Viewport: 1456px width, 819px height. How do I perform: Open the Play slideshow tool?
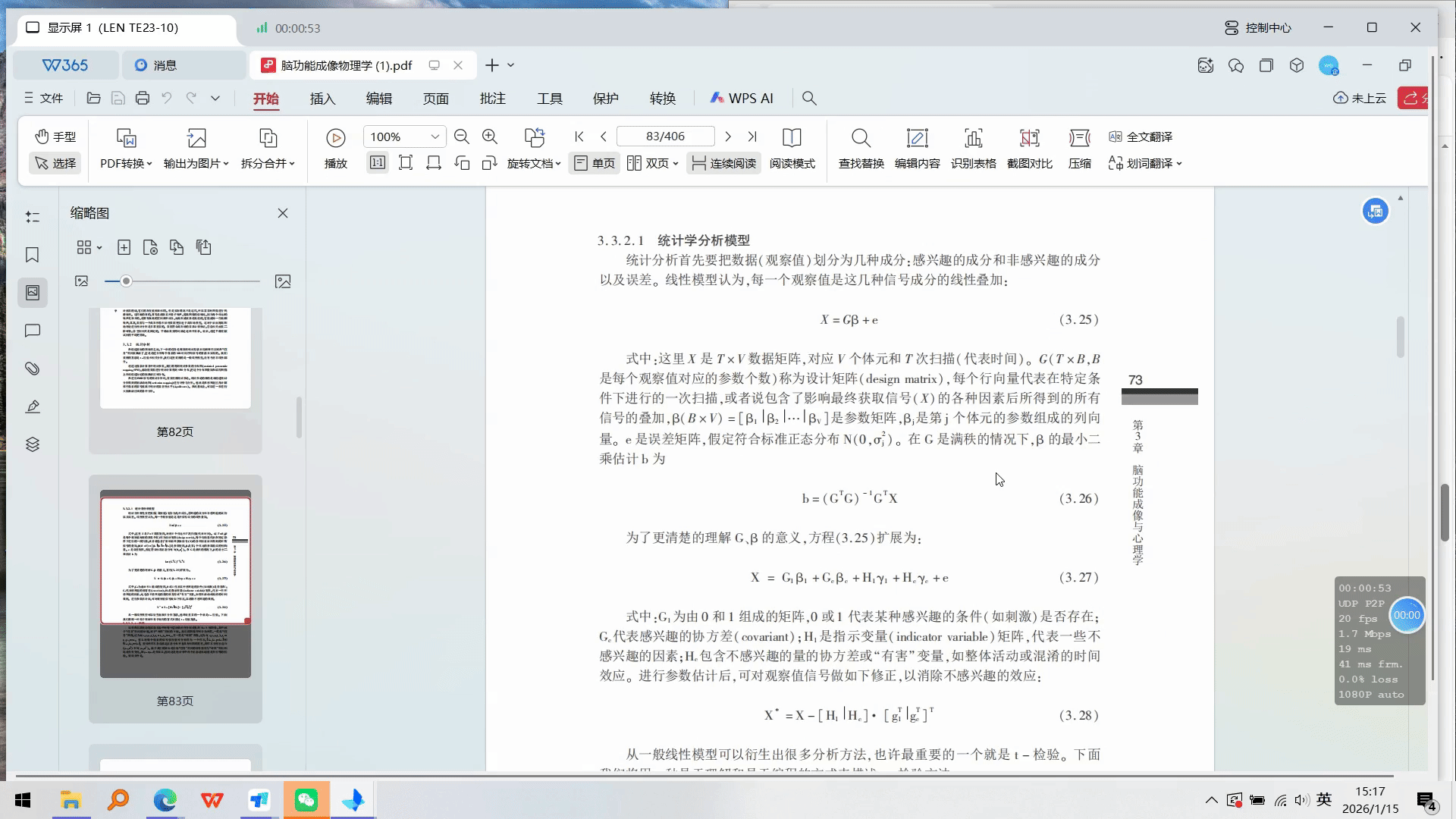click(335, 138)
